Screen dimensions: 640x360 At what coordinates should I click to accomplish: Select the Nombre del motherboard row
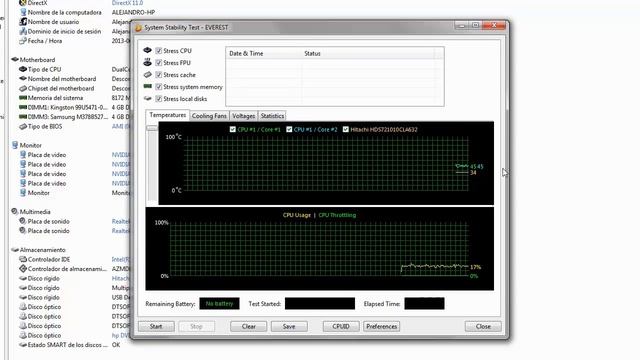tap(62, 79)
